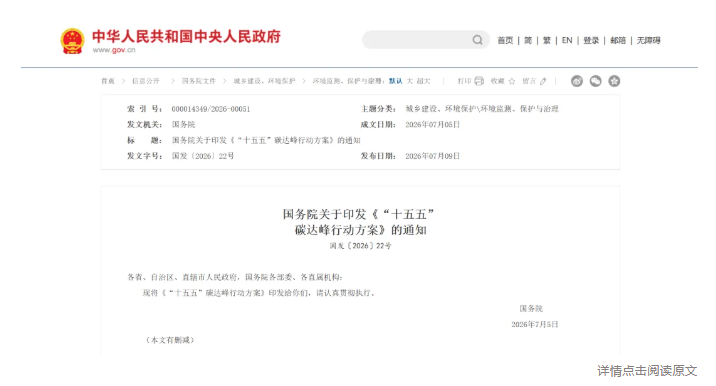This screenshot has height=386, width=716.
Task: Switch to simplified Chinese 简
Action: point(528,40)
